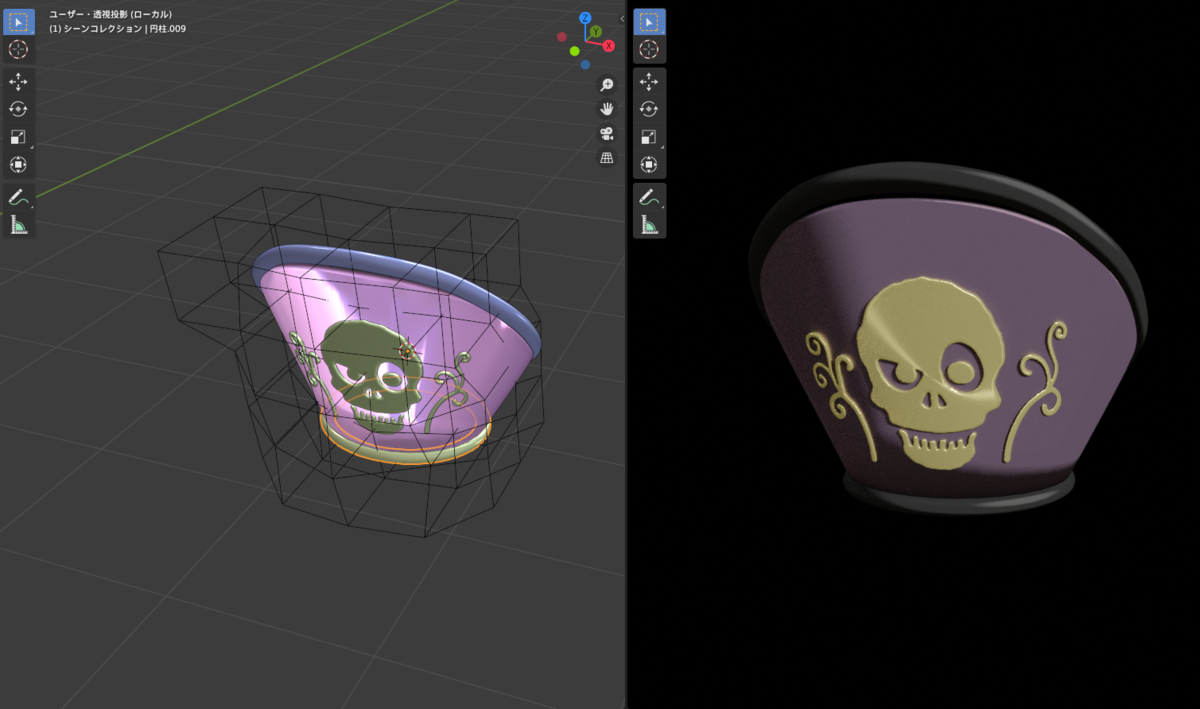Screen dimensions: 1200x709
Task: Click the green Y axis on gizmo
Action: (595, 32)
